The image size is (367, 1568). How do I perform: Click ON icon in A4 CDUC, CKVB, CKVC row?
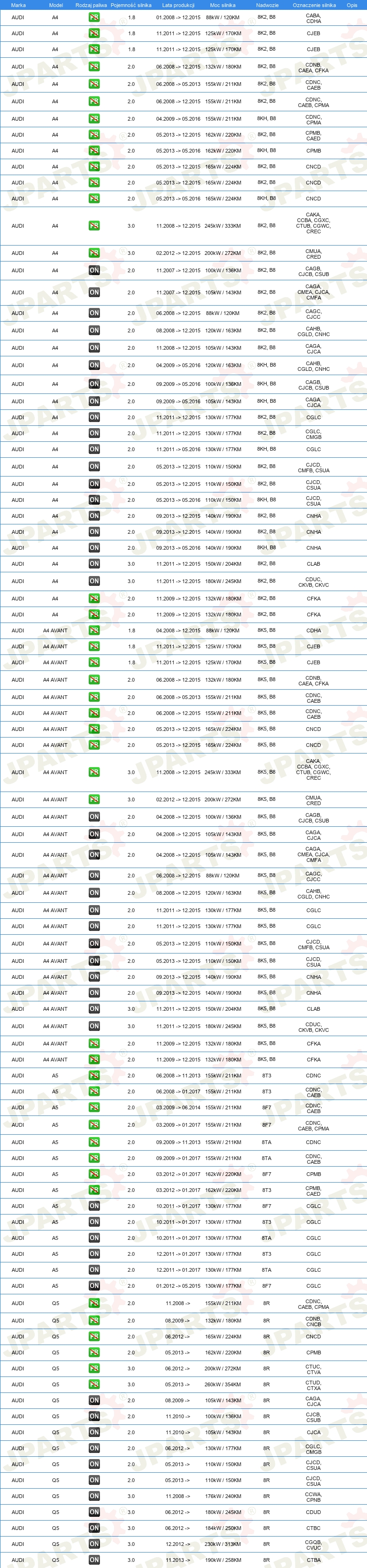(94, 581)
